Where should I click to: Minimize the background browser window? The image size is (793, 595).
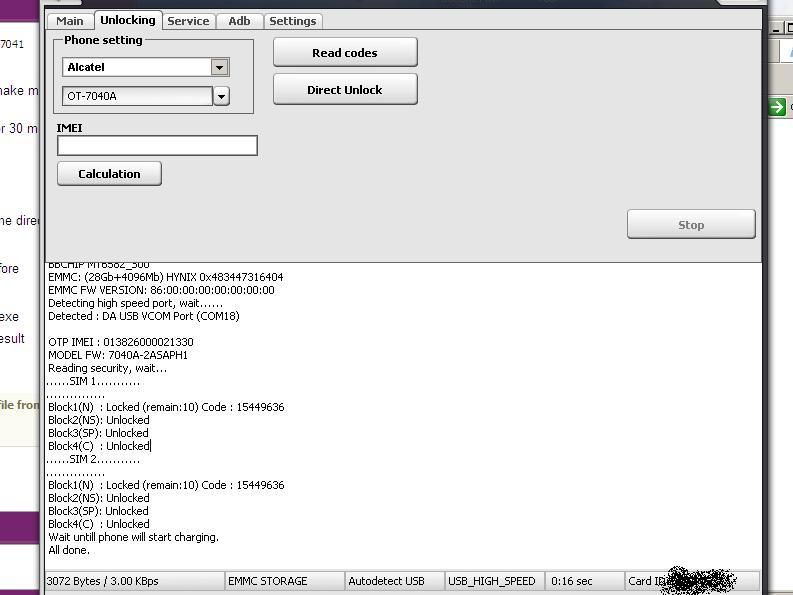point(778,28)
